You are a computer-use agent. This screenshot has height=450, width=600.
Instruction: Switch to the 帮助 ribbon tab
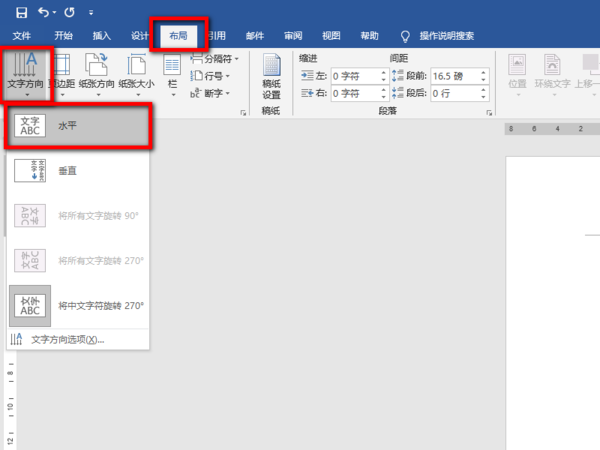(370, 36)
